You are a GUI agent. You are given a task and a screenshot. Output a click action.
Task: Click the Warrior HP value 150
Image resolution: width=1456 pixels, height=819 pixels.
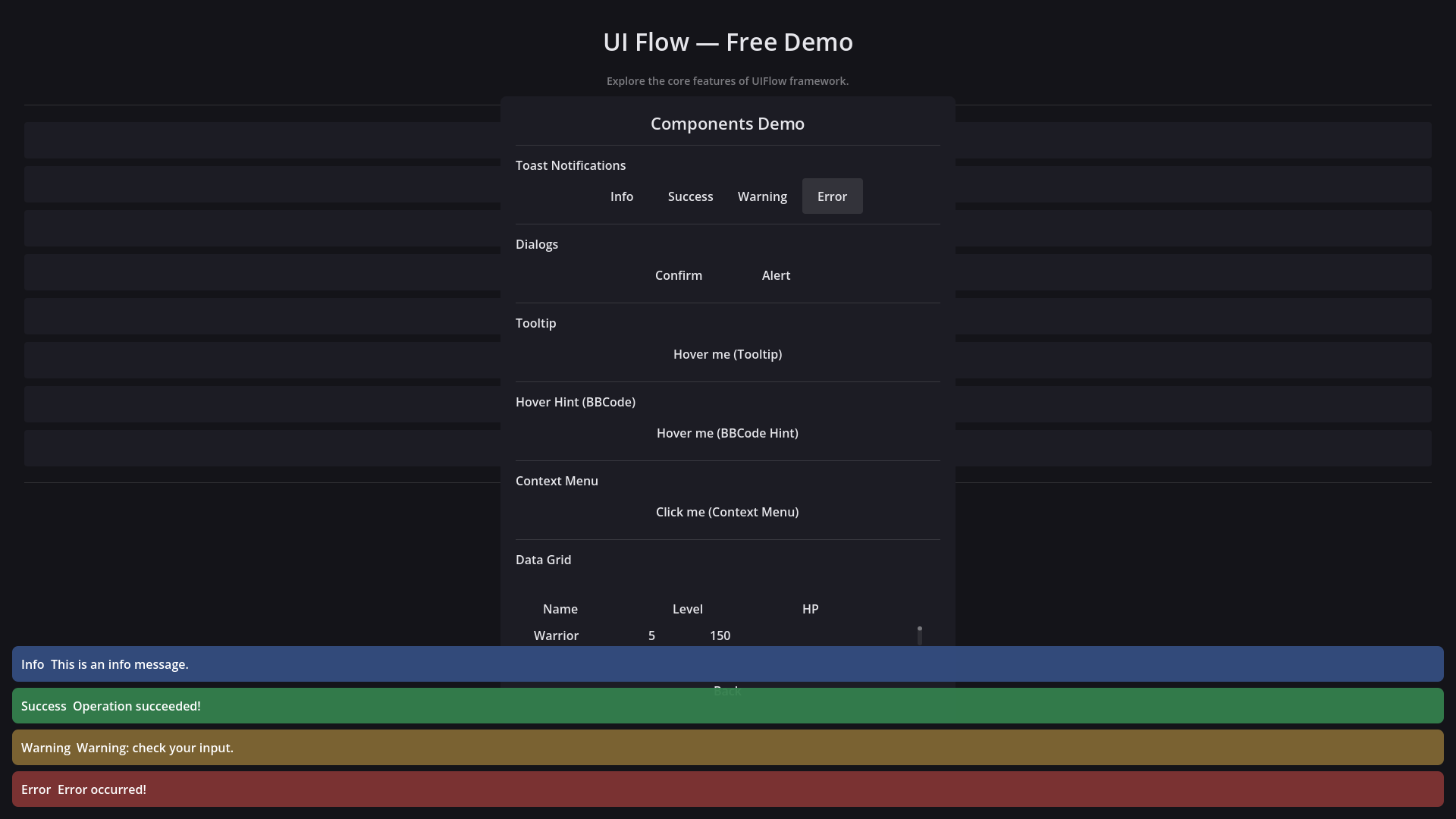coord(720,635)
